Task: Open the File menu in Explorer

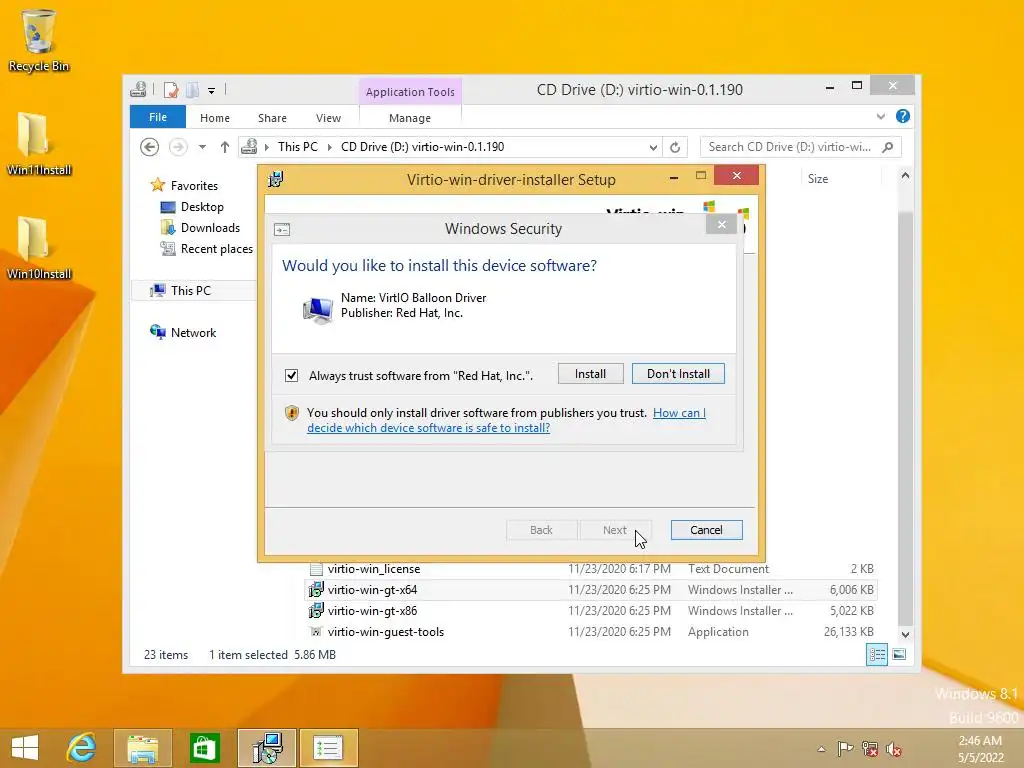Action: click(x=157, y=117)
